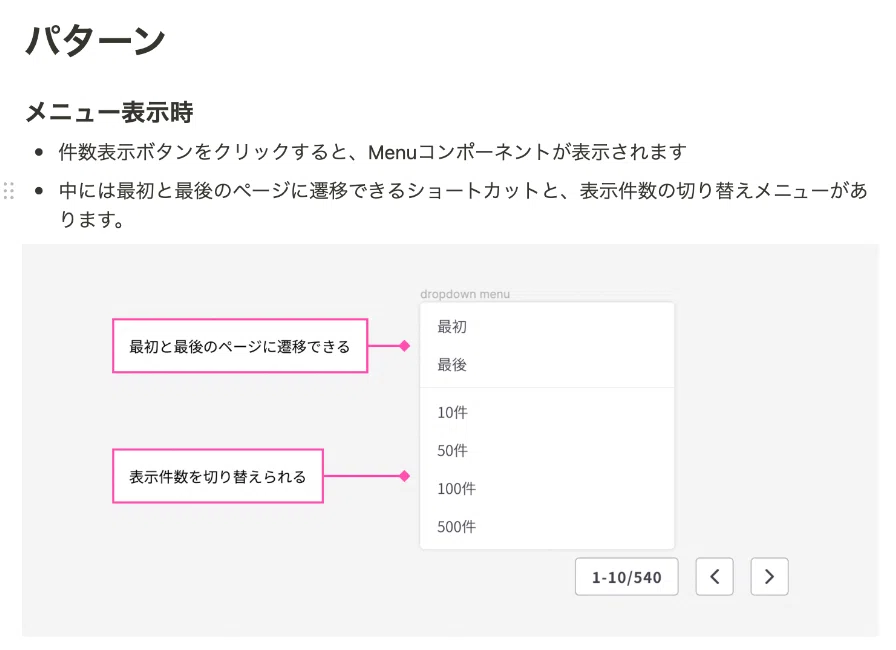Viewport: 896px width, 650px height.
Task: Click the block drag handle dots icon
Action: 9,190
